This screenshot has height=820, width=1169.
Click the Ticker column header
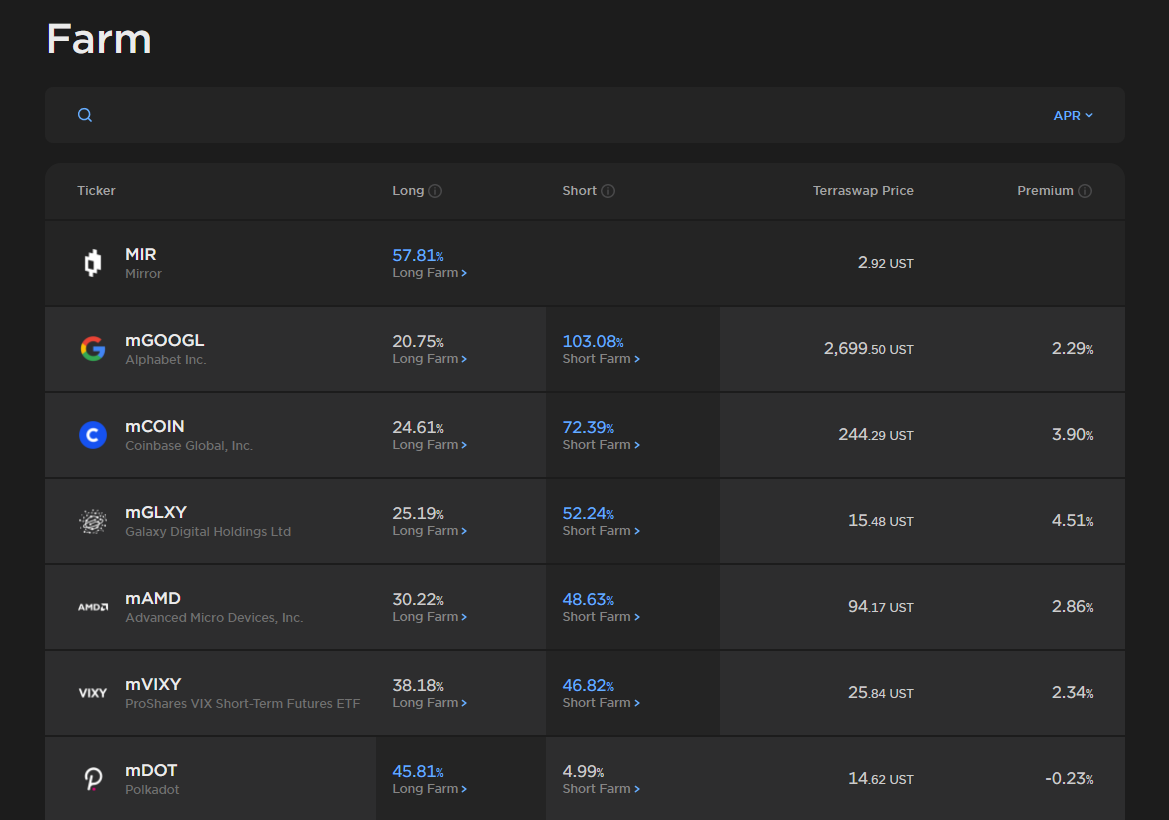(x=96, y=191)
